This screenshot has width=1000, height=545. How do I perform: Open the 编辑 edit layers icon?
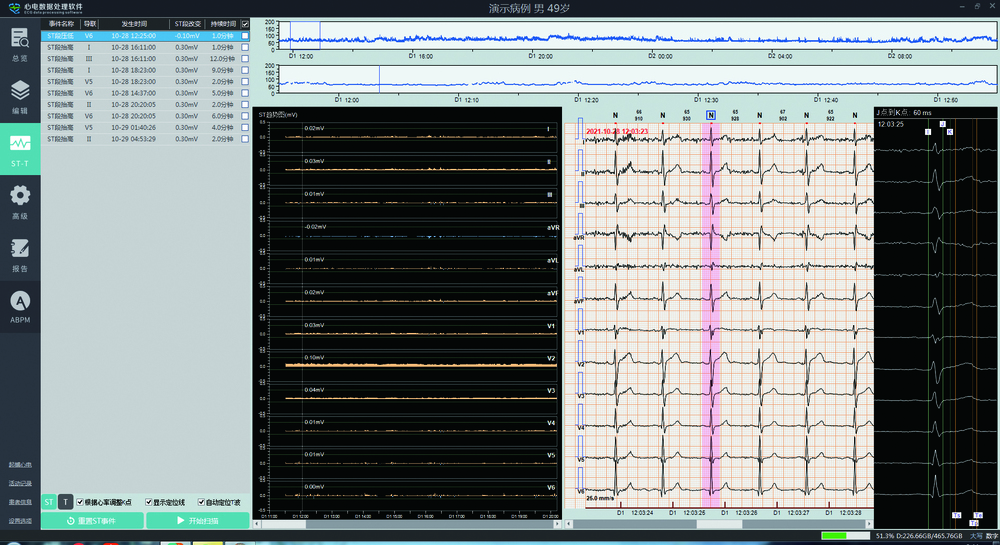coord(20,93)
